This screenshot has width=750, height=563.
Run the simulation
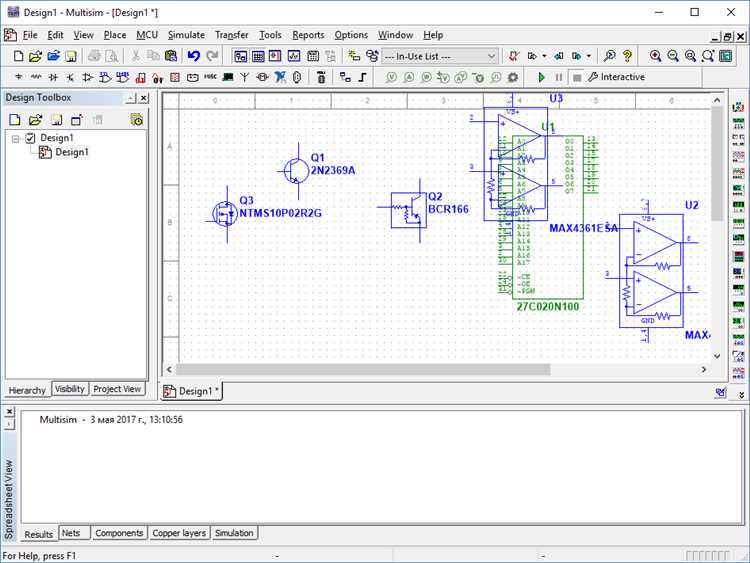pyautogui.click(x=541, y=77)
